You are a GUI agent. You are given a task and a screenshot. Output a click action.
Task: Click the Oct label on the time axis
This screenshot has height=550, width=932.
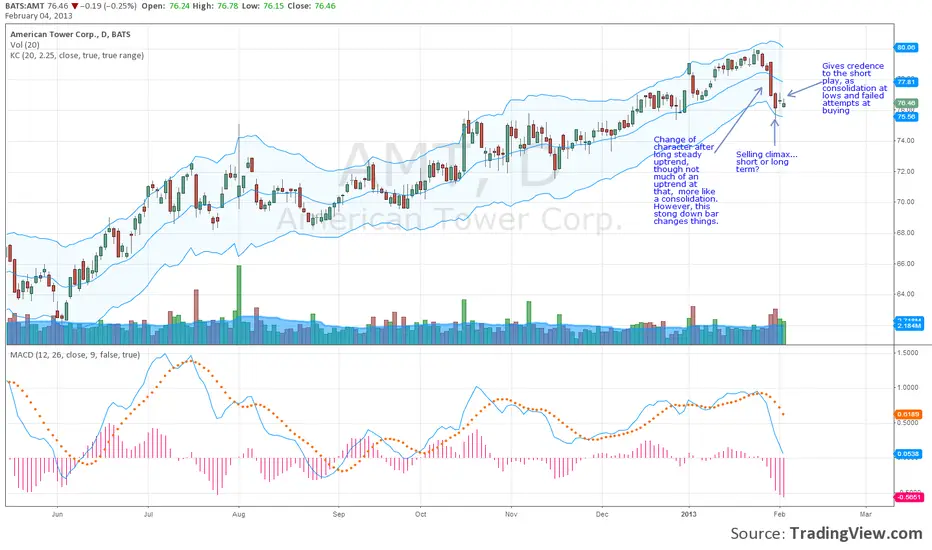click(x=420, y=514)
